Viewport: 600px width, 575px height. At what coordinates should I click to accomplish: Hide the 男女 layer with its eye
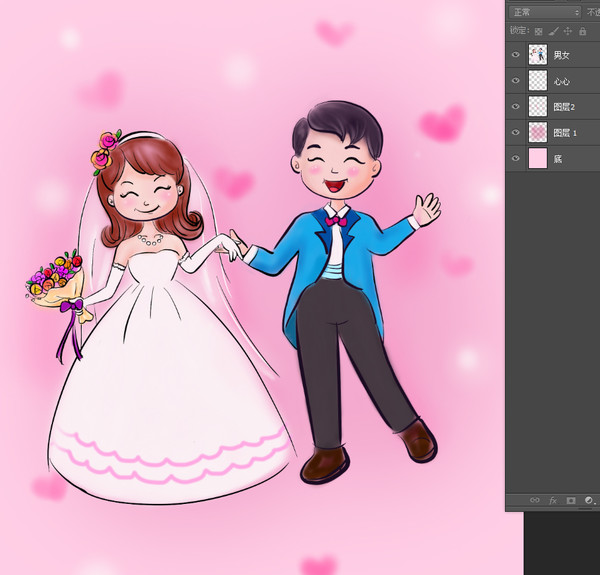[516, 54]
